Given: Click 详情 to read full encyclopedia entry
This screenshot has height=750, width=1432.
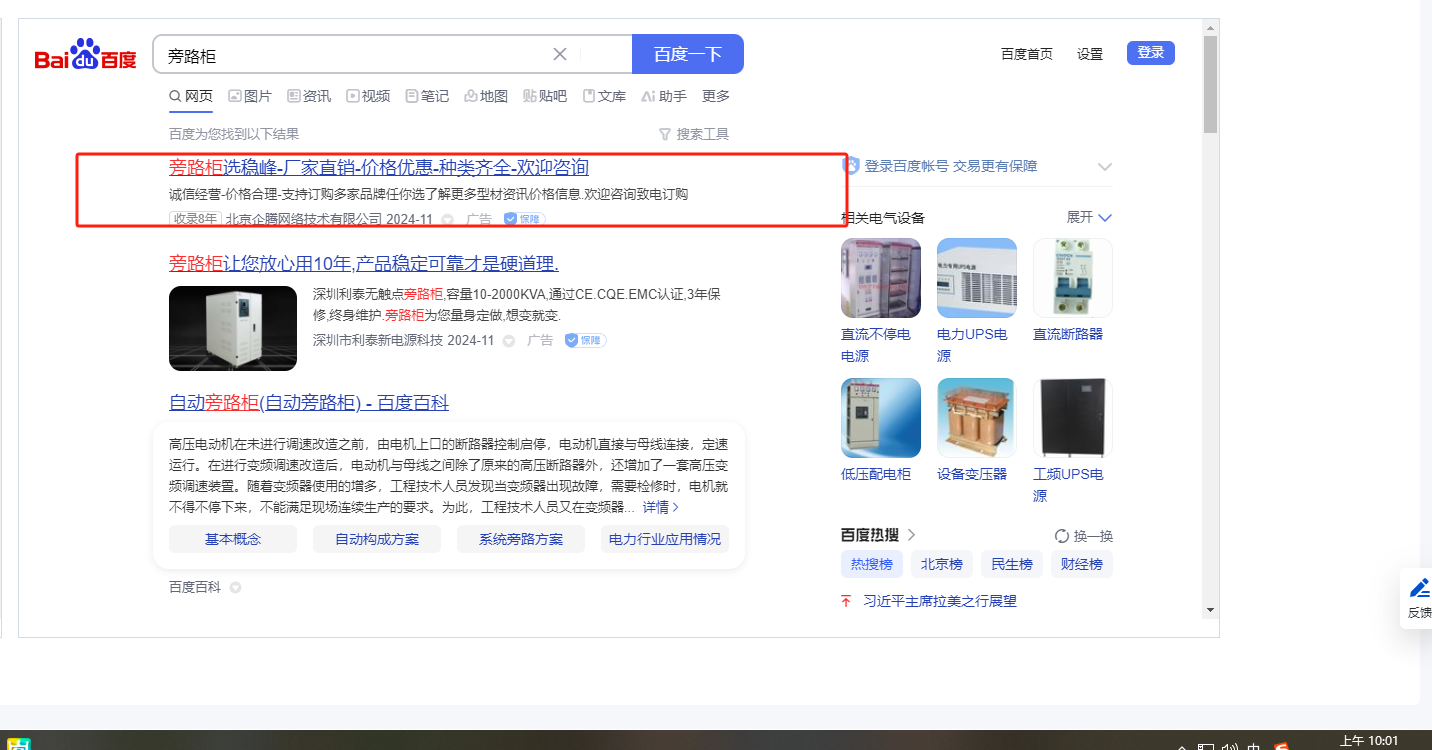Looking at the screenshot, I should (x=661, y=508).
